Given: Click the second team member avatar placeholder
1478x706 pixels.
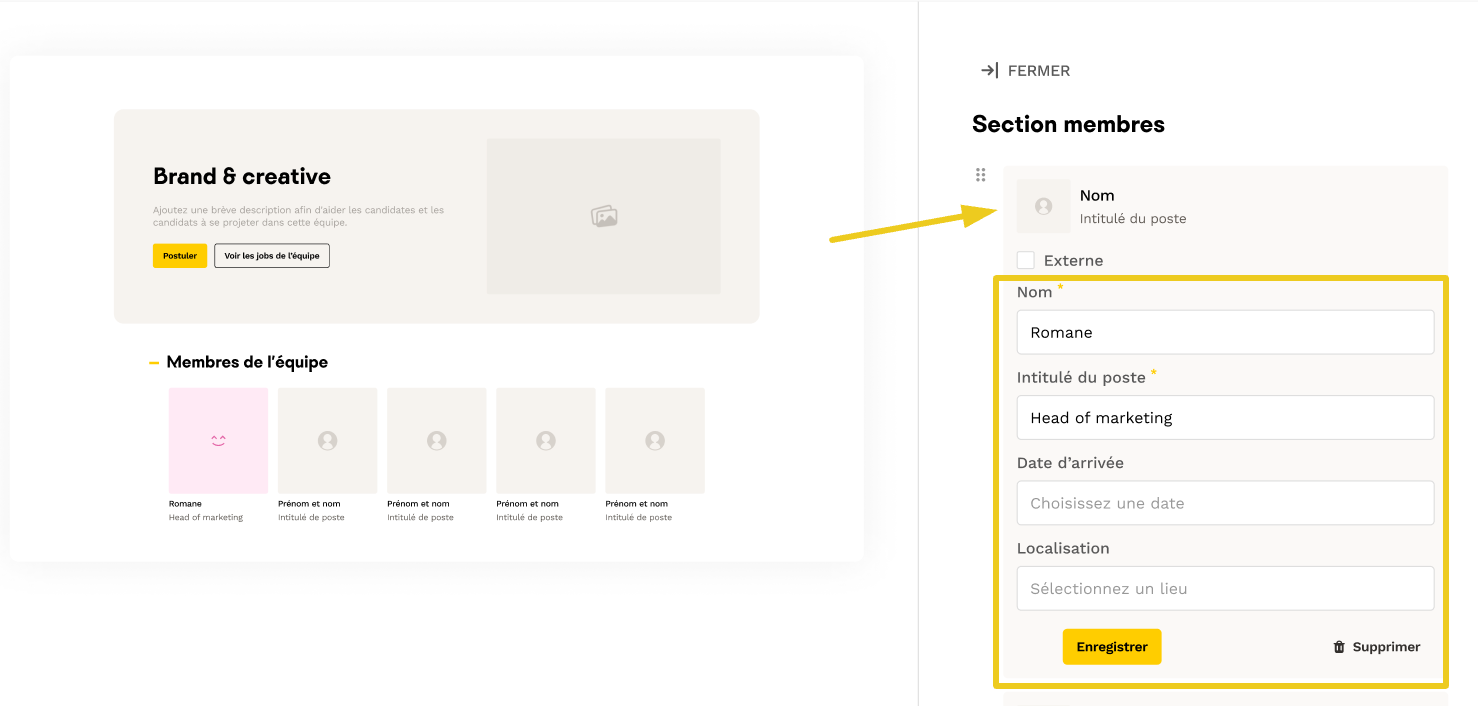Looking at the screenshot, I should [x=327, y=440].
